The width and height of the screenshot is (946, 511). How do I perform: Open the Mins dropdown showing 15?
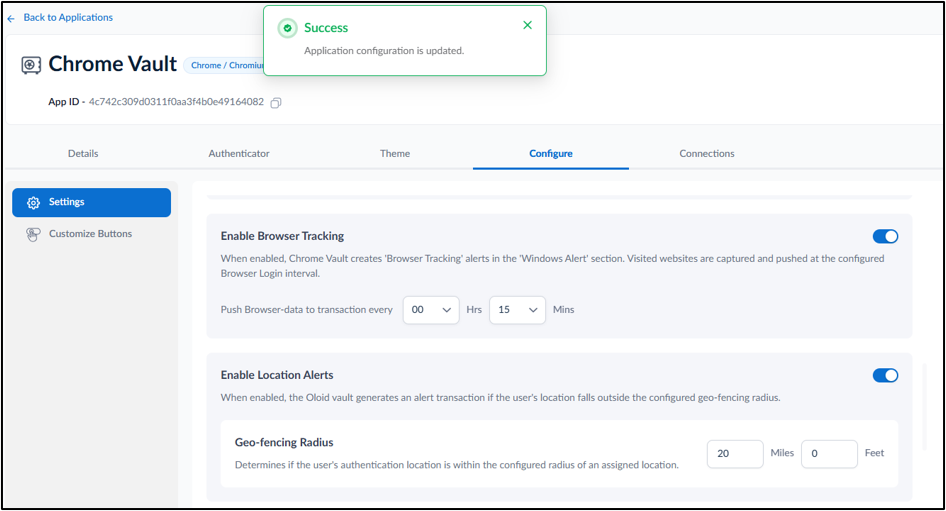(517, 309)
